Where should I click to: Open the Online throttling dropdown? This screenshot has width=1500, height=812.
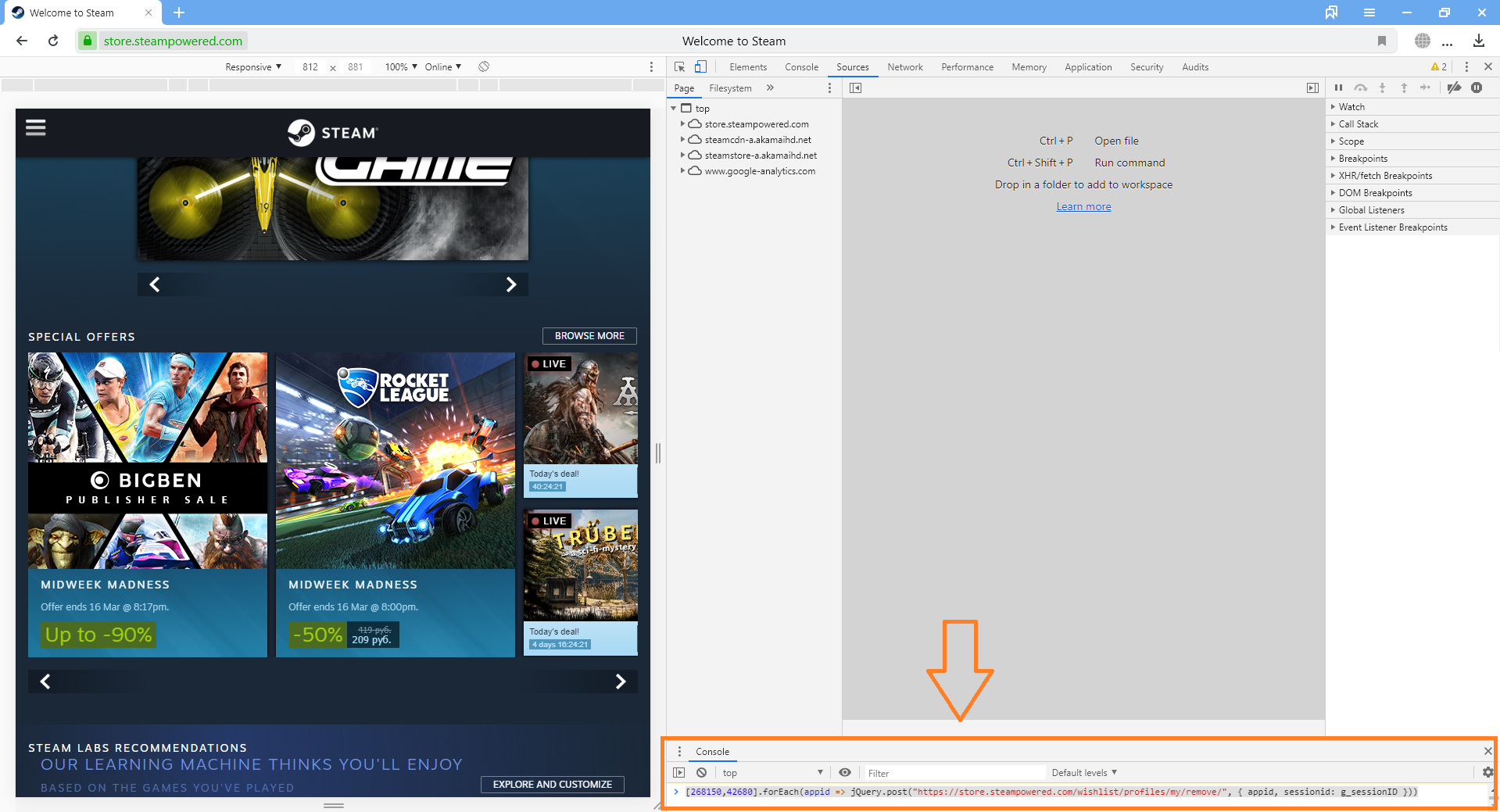(x=443, y=67)
